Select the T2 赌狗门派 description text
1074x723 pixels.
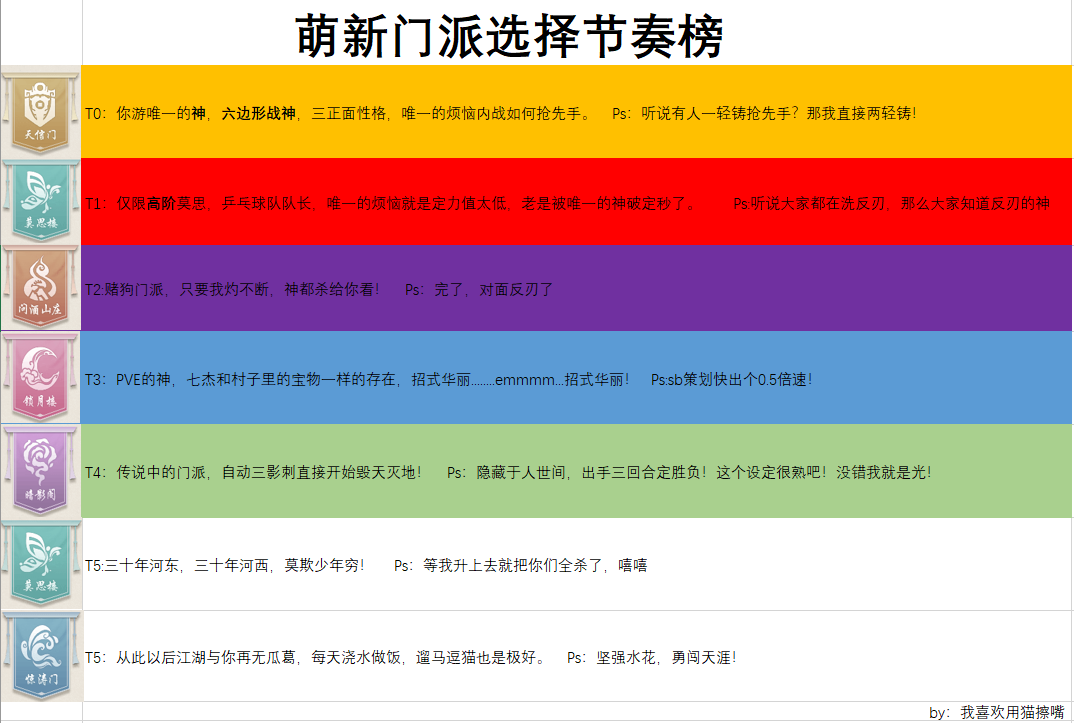tap(232, 290)
